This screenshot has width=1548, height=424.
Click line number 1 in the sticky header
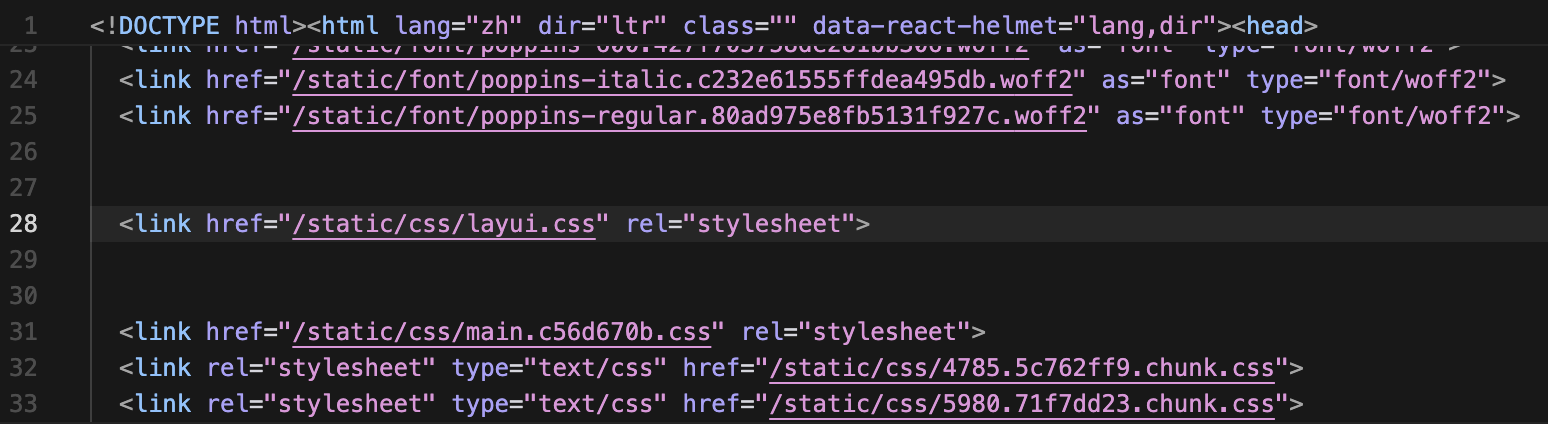point(31,26)
